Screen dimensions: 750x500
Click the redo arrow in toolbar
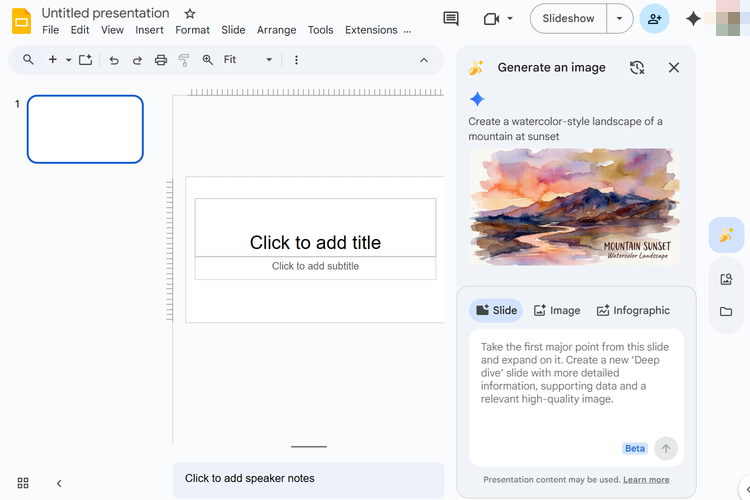(x=137, y=60)
